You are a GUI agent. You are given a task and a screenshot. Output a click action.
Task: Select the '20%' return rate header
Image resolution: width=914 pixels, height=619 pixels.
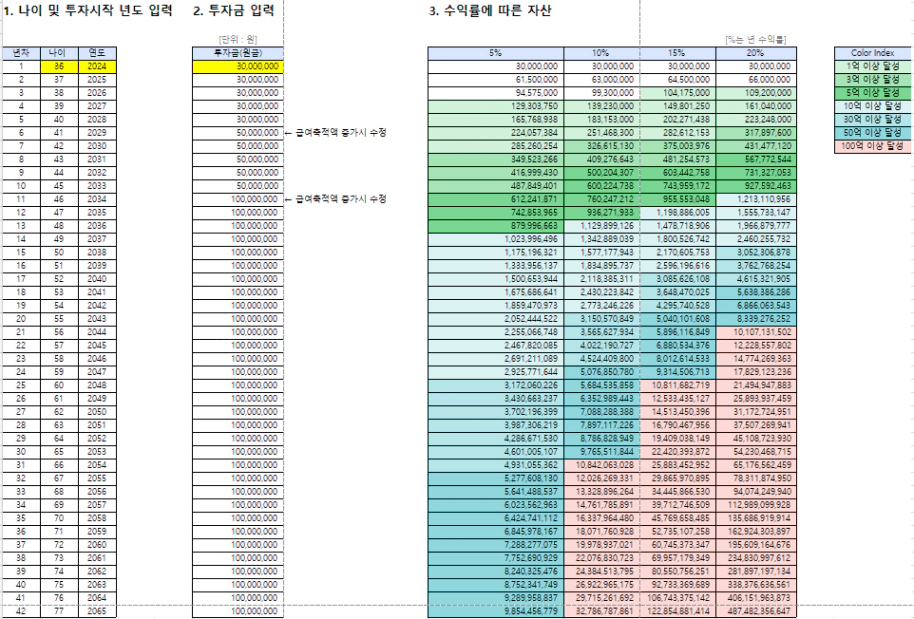(755, 53)
